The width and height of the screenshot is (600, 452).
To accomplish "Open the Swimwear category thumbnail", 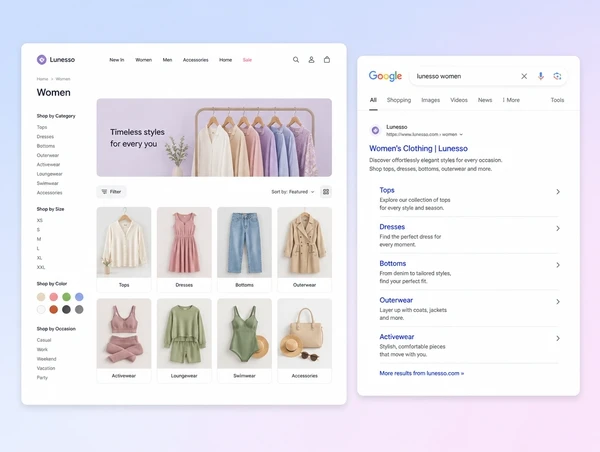I will pyautogui.click(x=245, y=333).
